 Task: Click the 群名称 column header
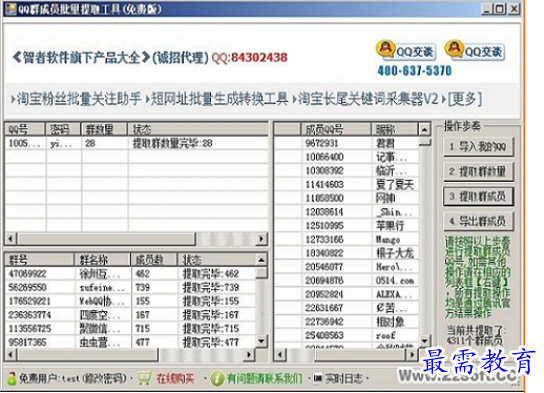[102, 260]
